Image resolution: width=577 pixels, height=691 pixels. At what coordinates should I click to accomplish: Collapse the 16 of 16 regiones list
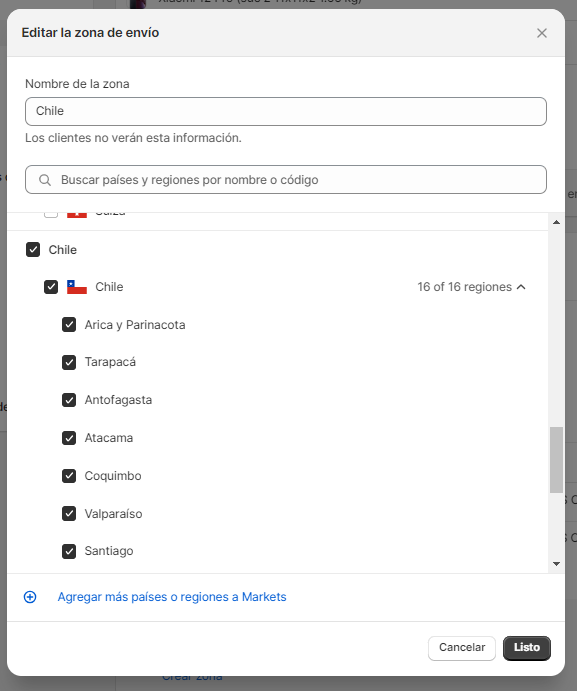[472, 287]
